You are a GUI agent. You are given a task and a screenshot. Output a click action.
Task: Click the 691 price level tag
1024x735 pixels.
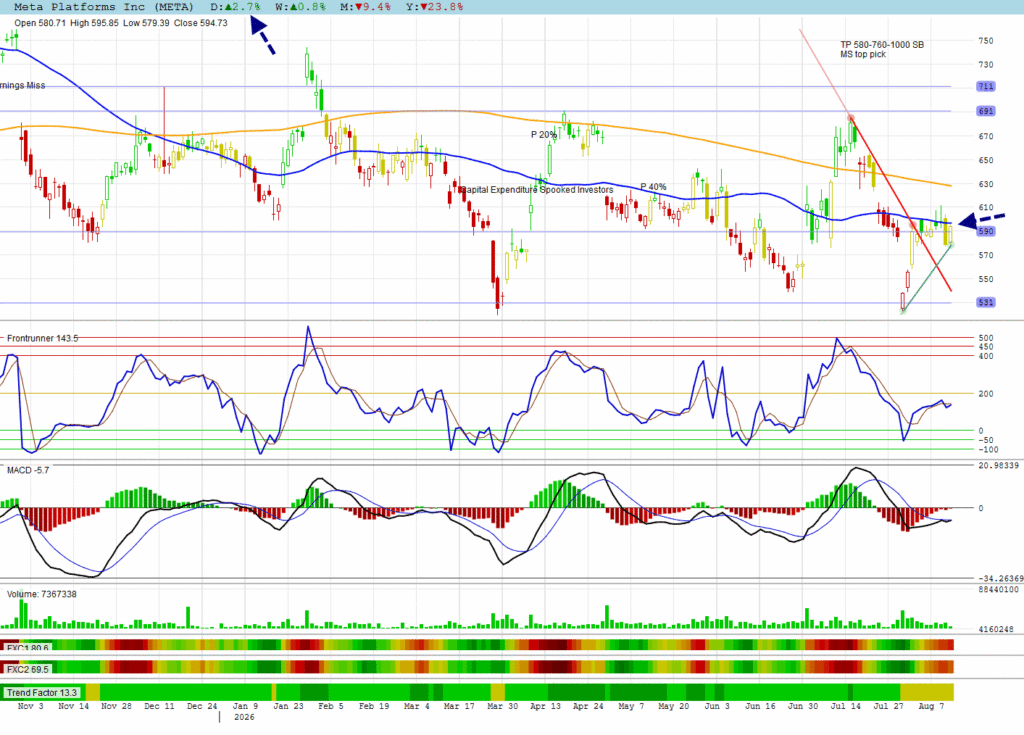point(985,111)
